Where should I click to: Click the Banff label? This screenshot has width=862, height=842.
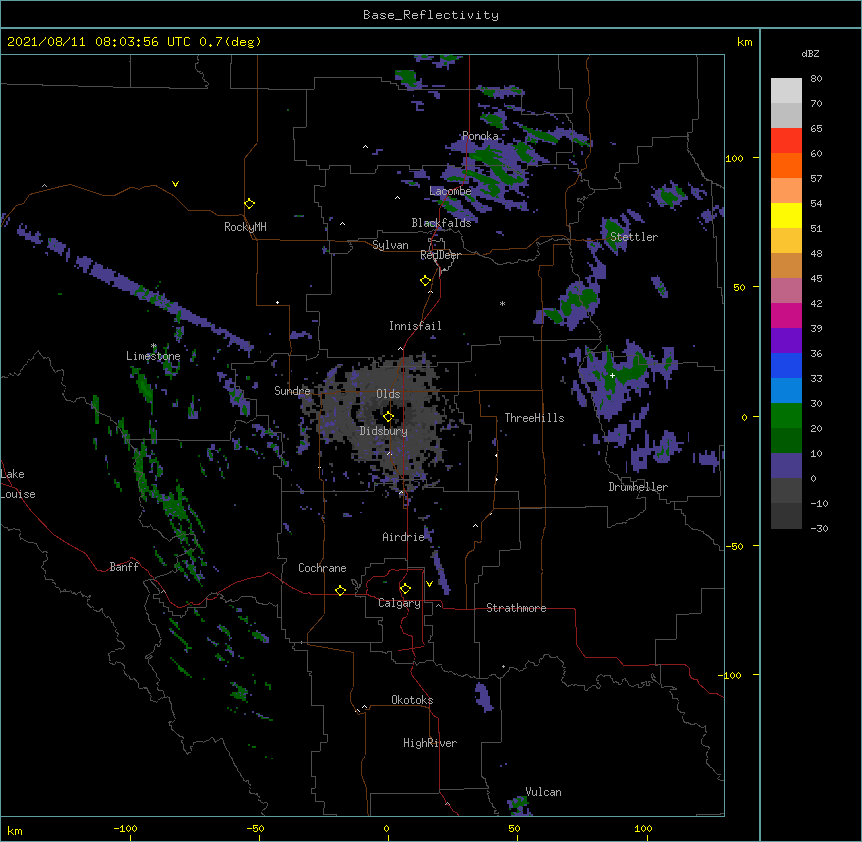[124, 567]
